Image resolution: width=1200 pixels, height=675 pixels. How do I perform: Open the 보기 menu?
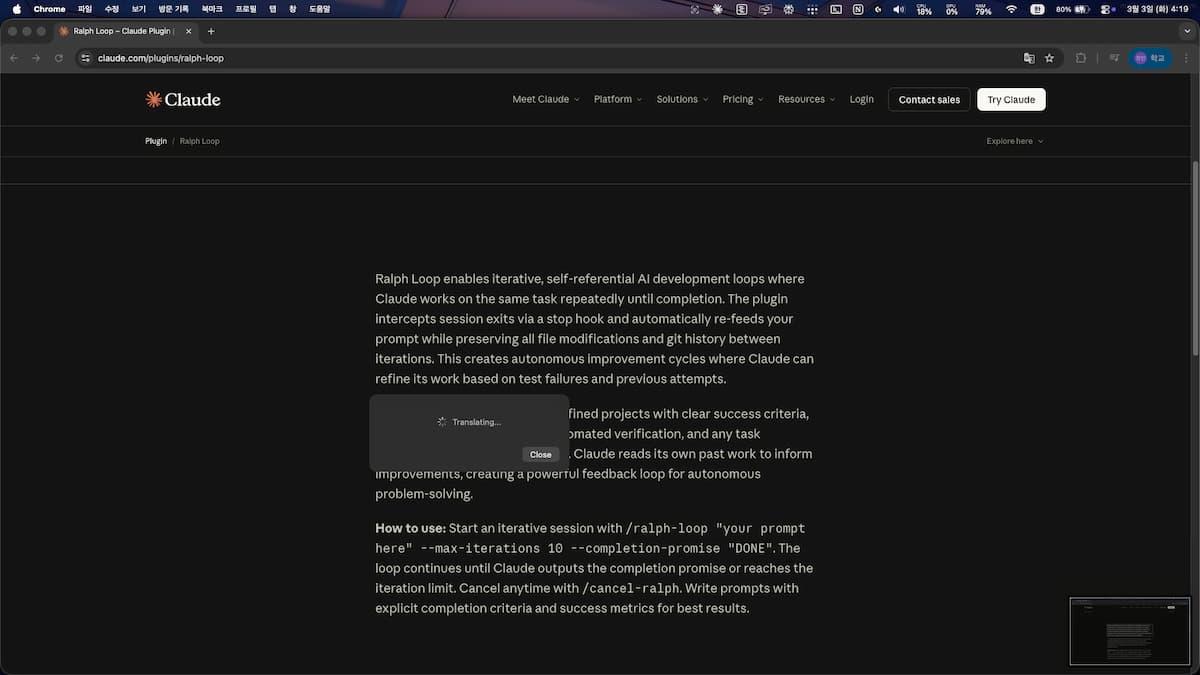click(x=139, y=9)
